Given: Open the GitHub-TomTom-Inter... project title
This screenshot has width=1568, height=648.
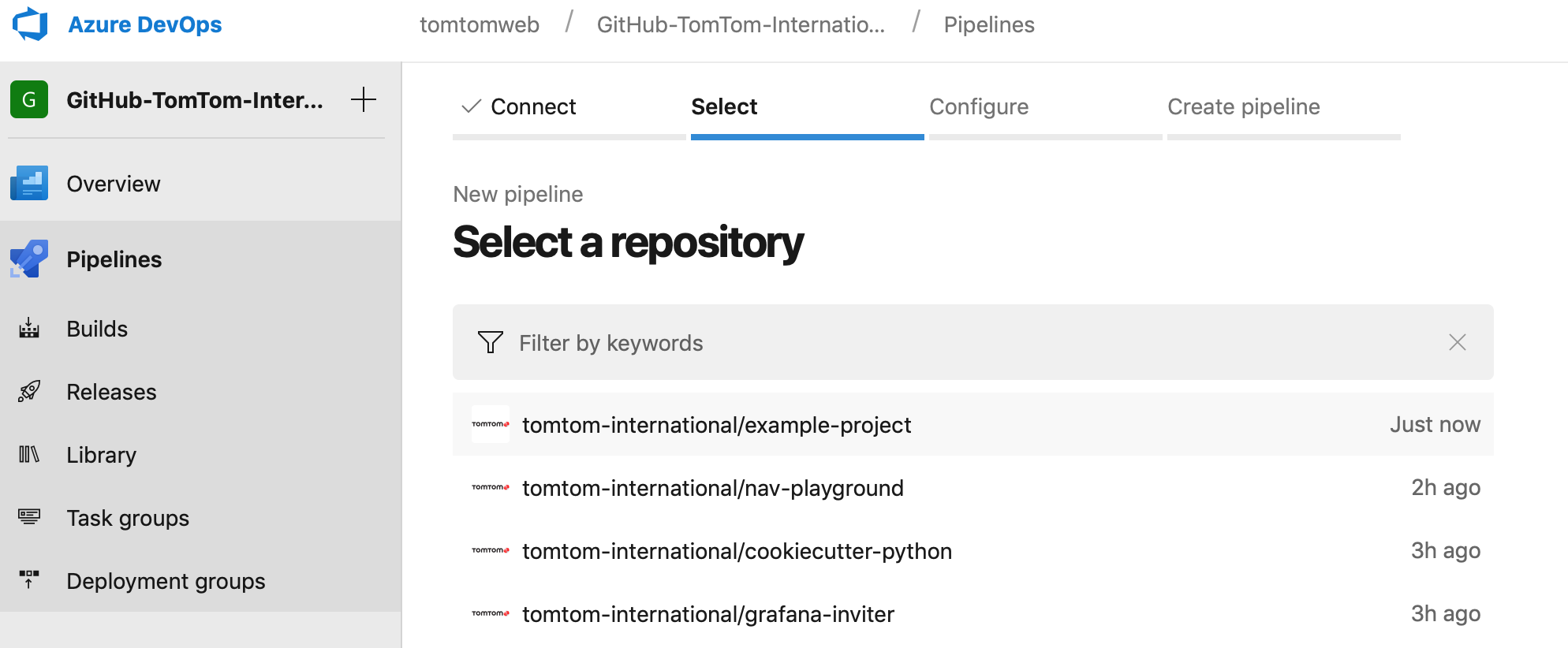Looking at the screenshot, I should click(195, 100).
